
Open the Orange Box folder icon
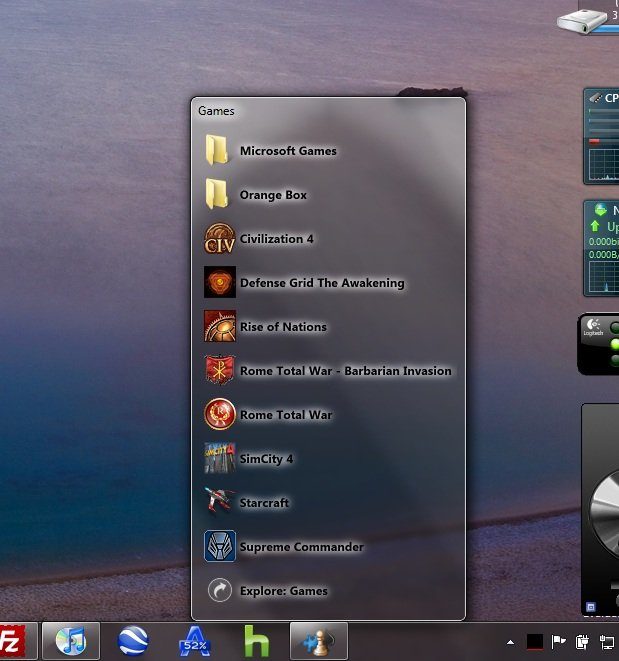click(x=218, y=194)
